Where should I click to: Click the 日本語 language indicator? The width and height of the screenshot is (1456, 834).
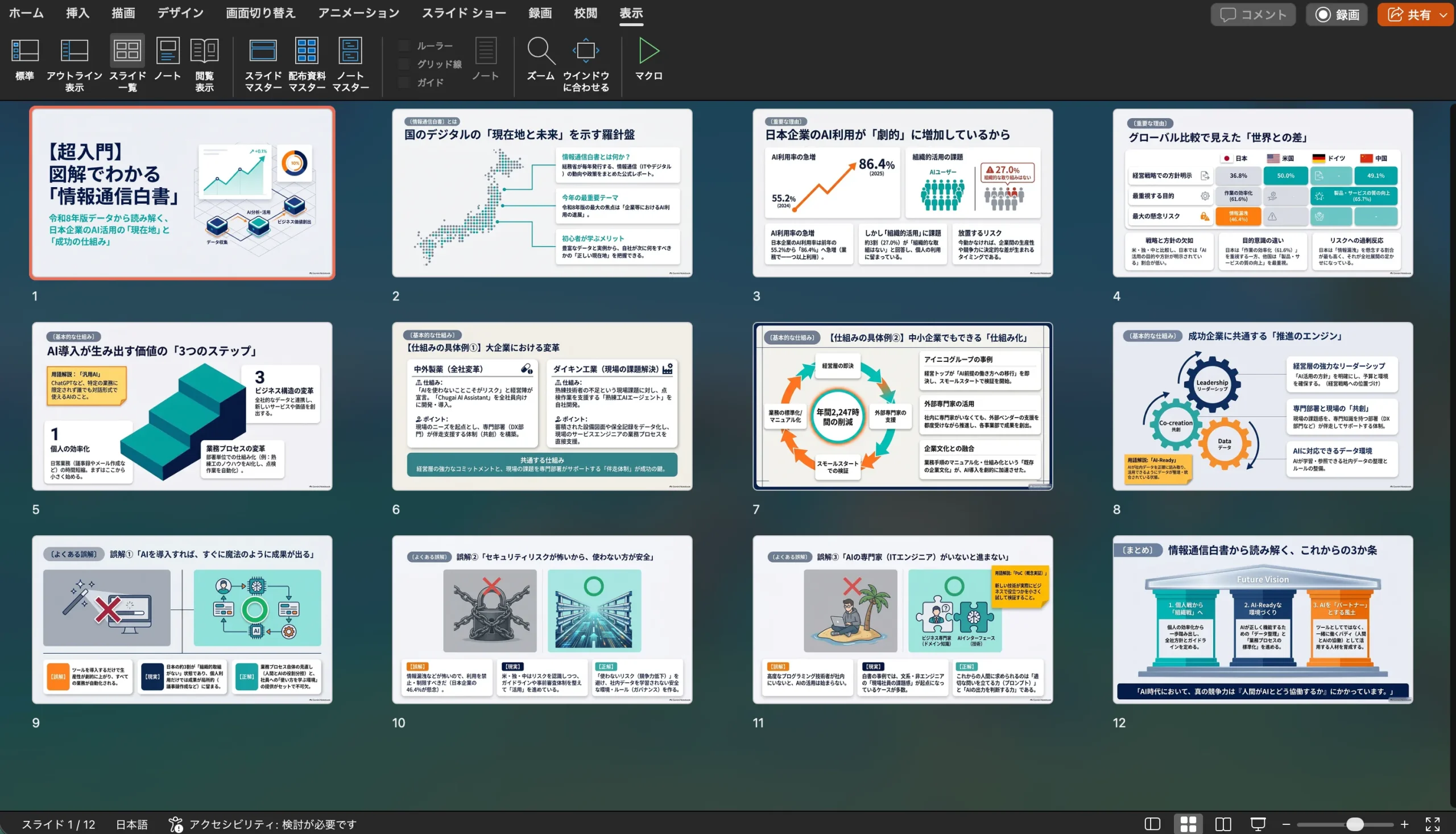pos(132,824)
